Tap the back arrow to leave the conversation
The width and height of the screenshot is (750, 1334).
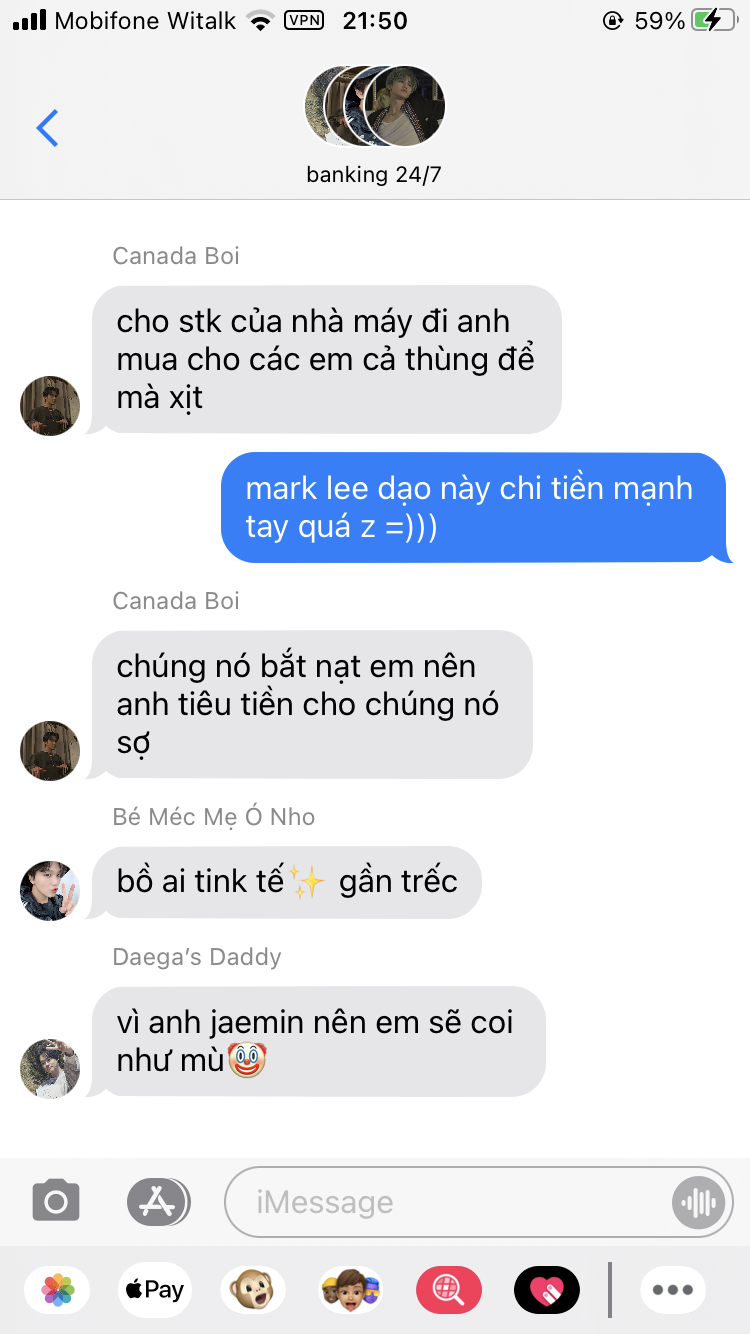click(x=47, y=128)
